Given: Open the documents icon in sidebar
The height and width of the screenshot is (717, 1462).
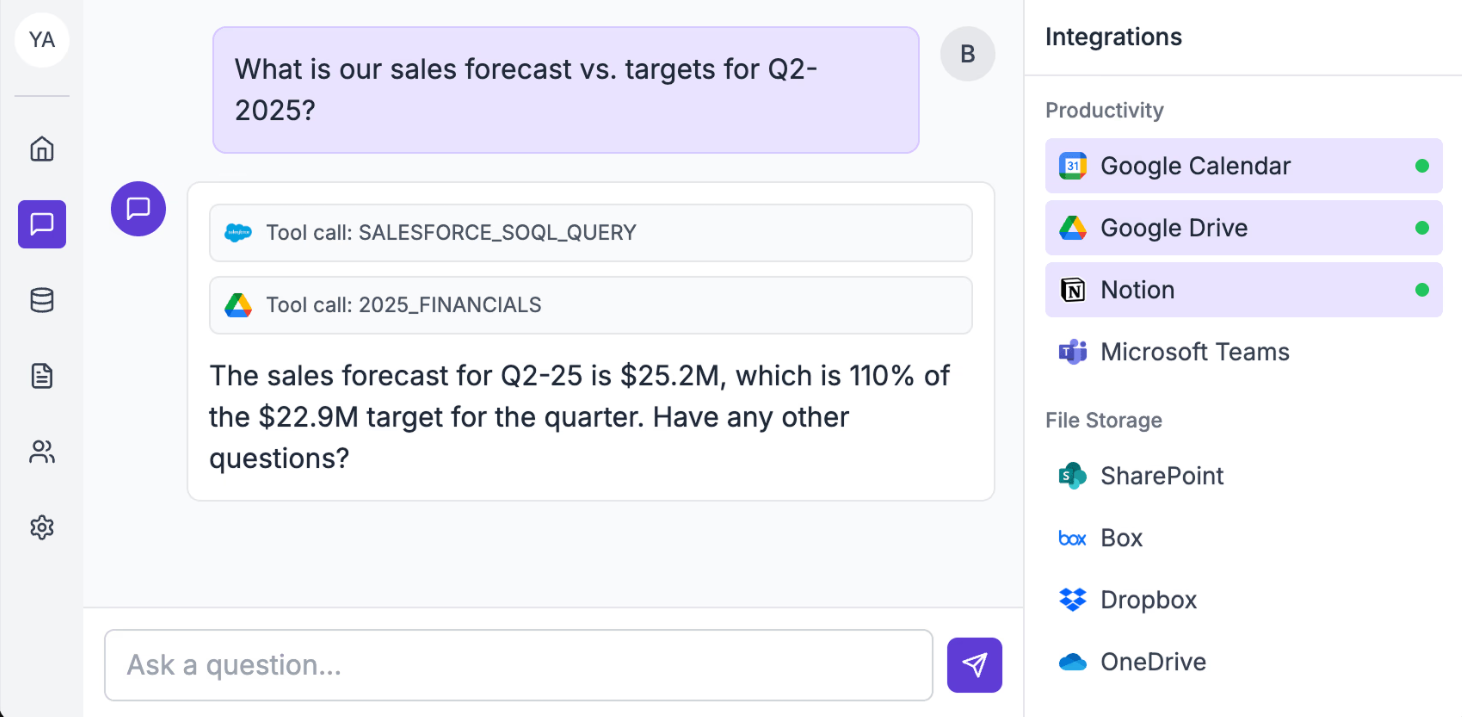Looking at the screenshot, I should (x=42, y=376).
